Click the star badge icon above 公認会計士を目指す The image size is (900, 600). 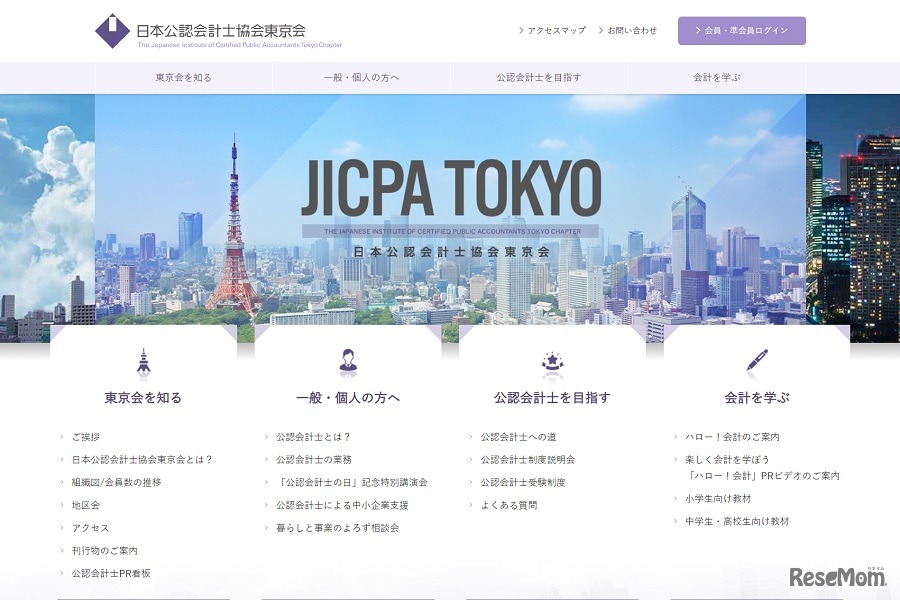pos(554,361)
